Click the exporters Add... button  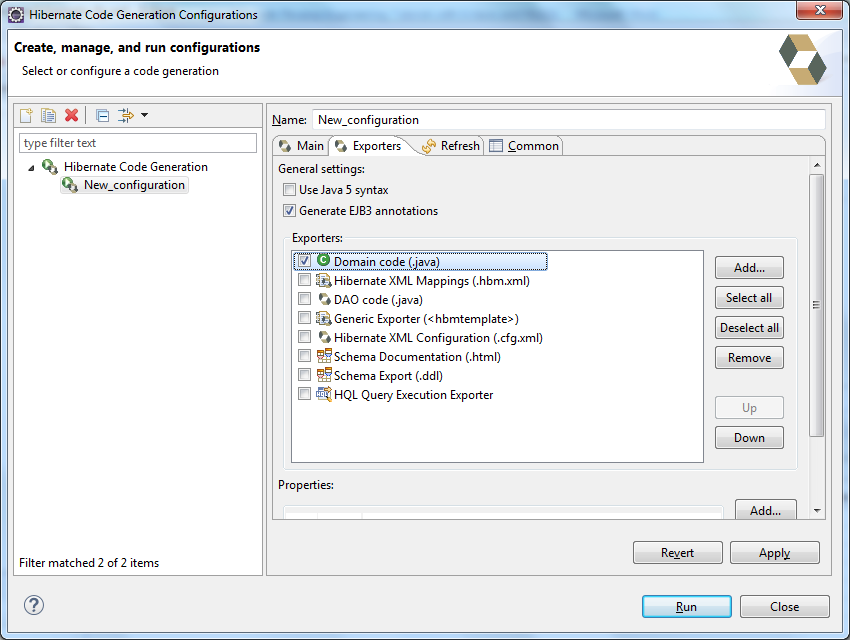[x=749, y=268]
